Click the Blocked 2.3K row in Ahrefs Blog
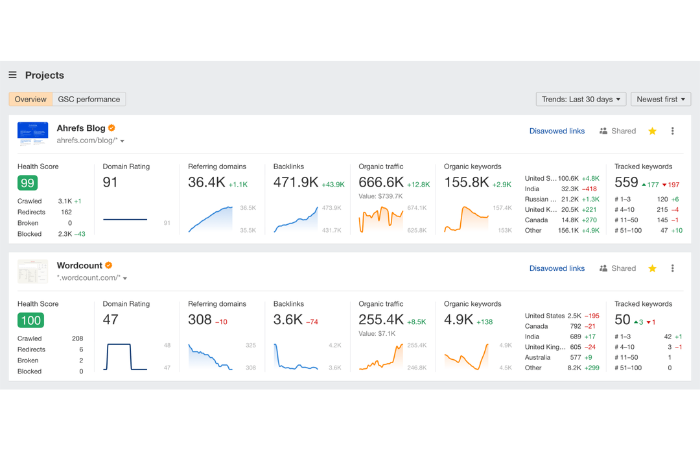 51,234
